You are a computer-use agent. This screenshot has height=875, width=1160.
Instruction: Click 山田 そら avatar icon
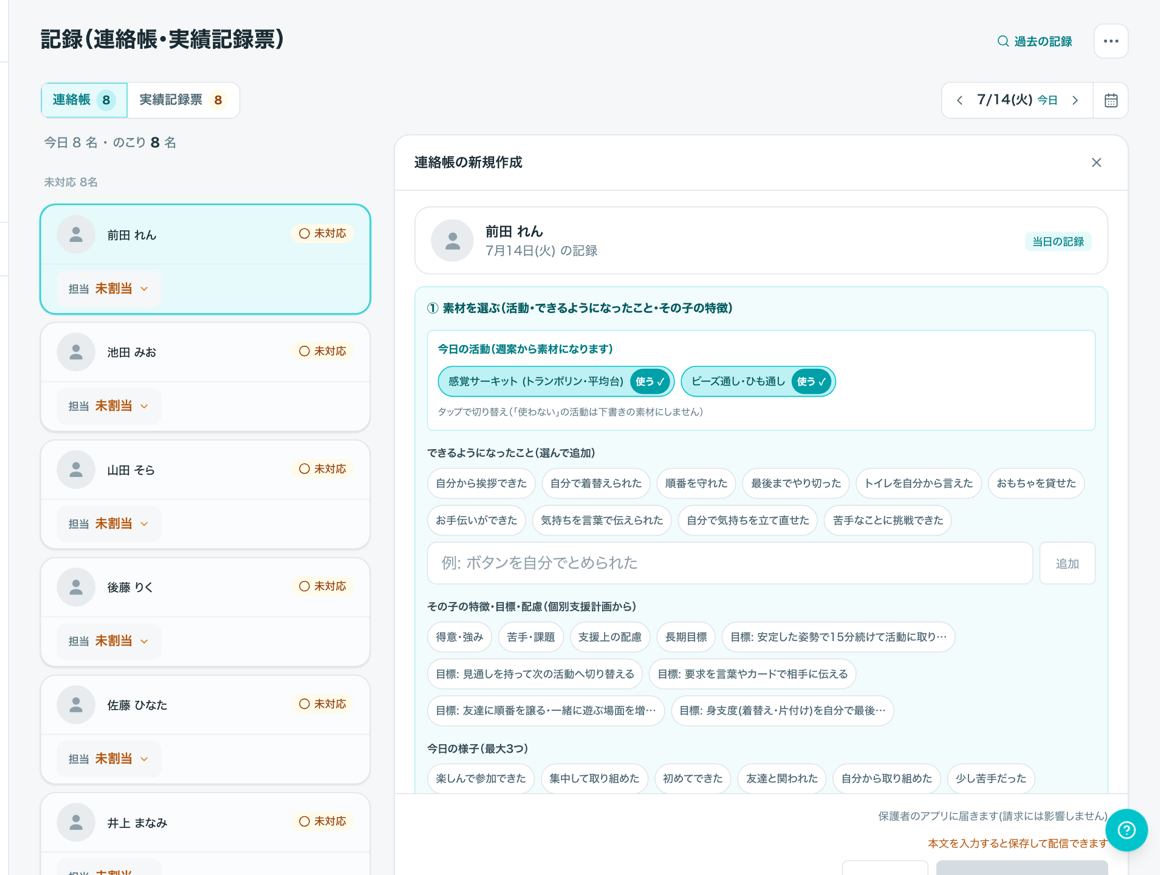[76, 470]
